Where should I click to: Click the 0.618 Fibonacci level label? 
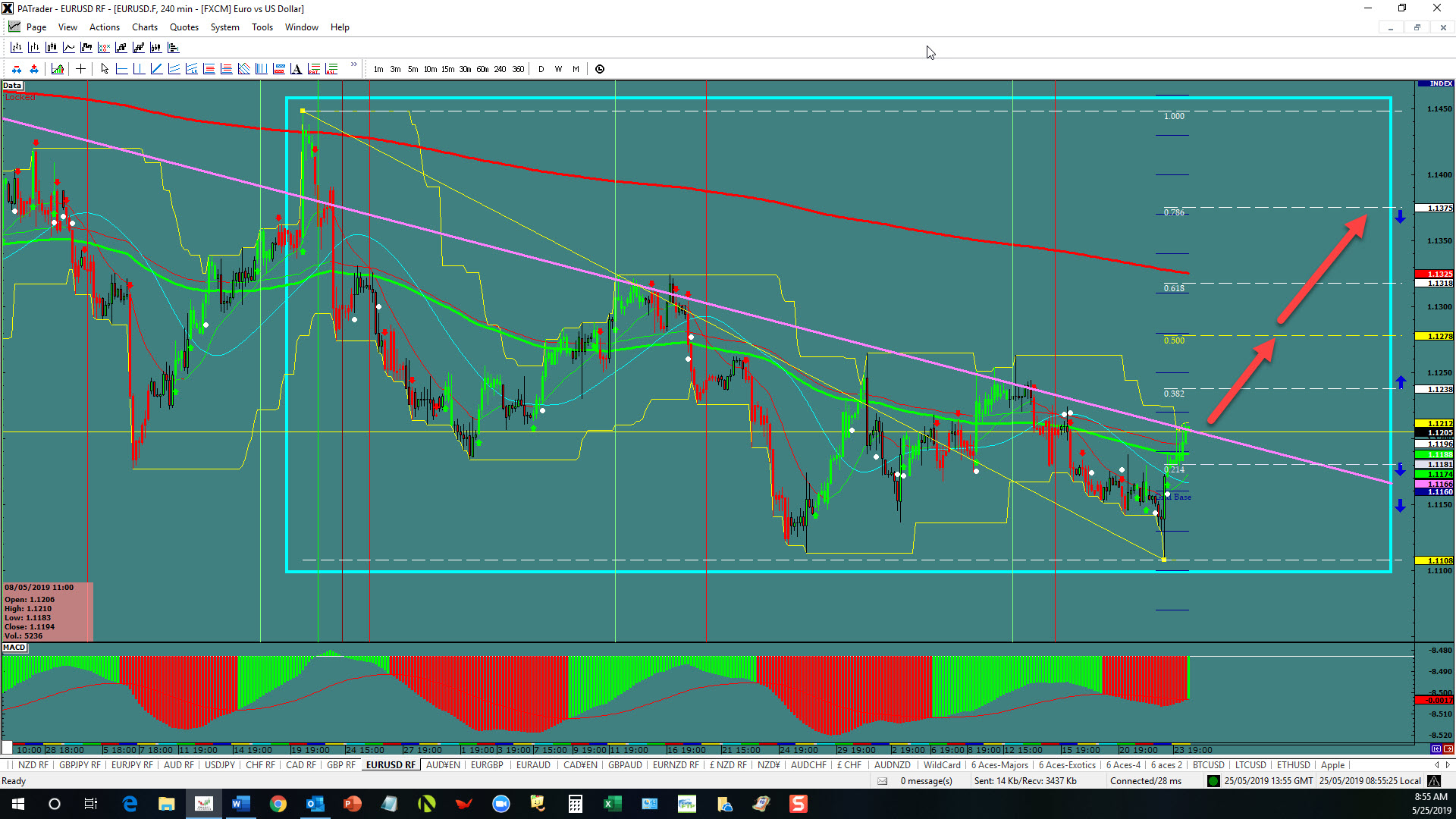pos(1174,288)
